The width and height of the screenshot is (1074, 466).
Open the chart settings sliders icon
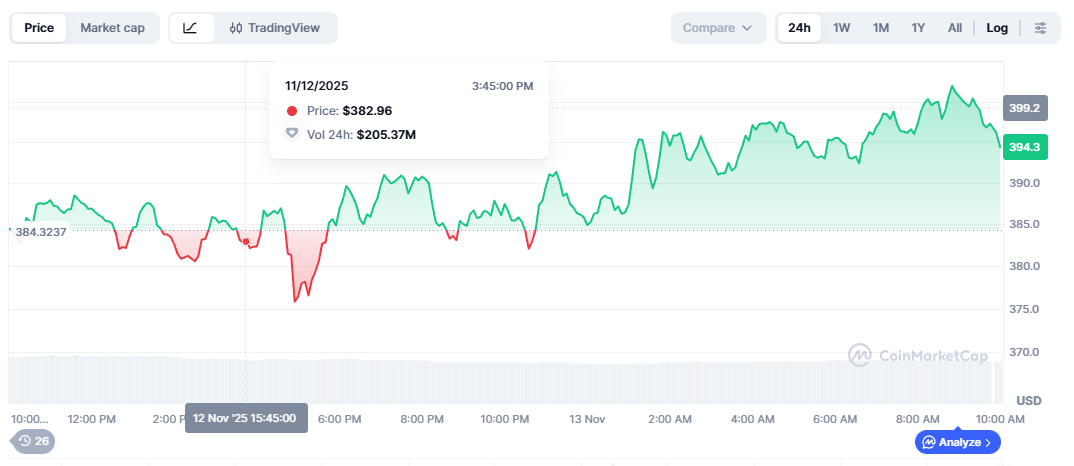1041,28
